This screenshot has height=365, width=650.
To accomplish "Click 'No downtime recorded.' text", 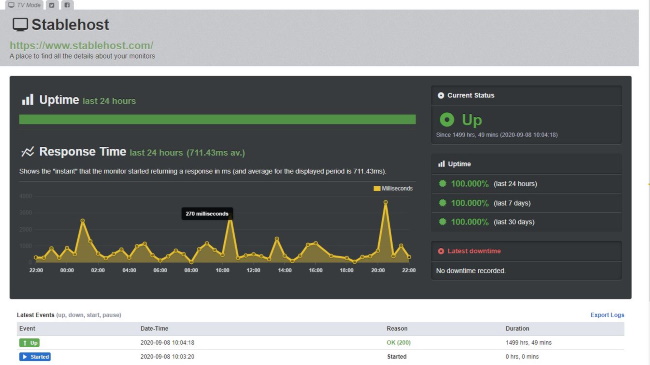I will tap(471, 270).
